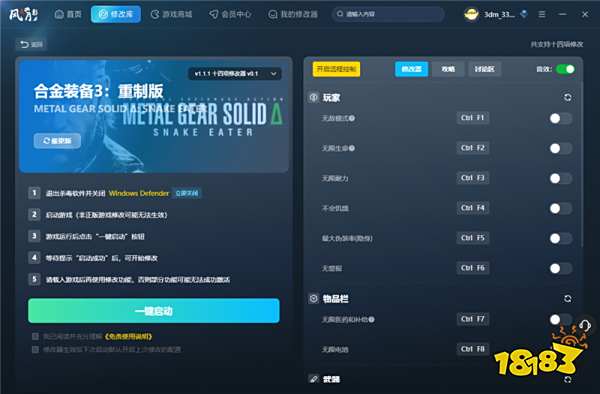Collapse the 物品栏 section header icon
This screenshot has width=600, height=394.
click(313, 298)
